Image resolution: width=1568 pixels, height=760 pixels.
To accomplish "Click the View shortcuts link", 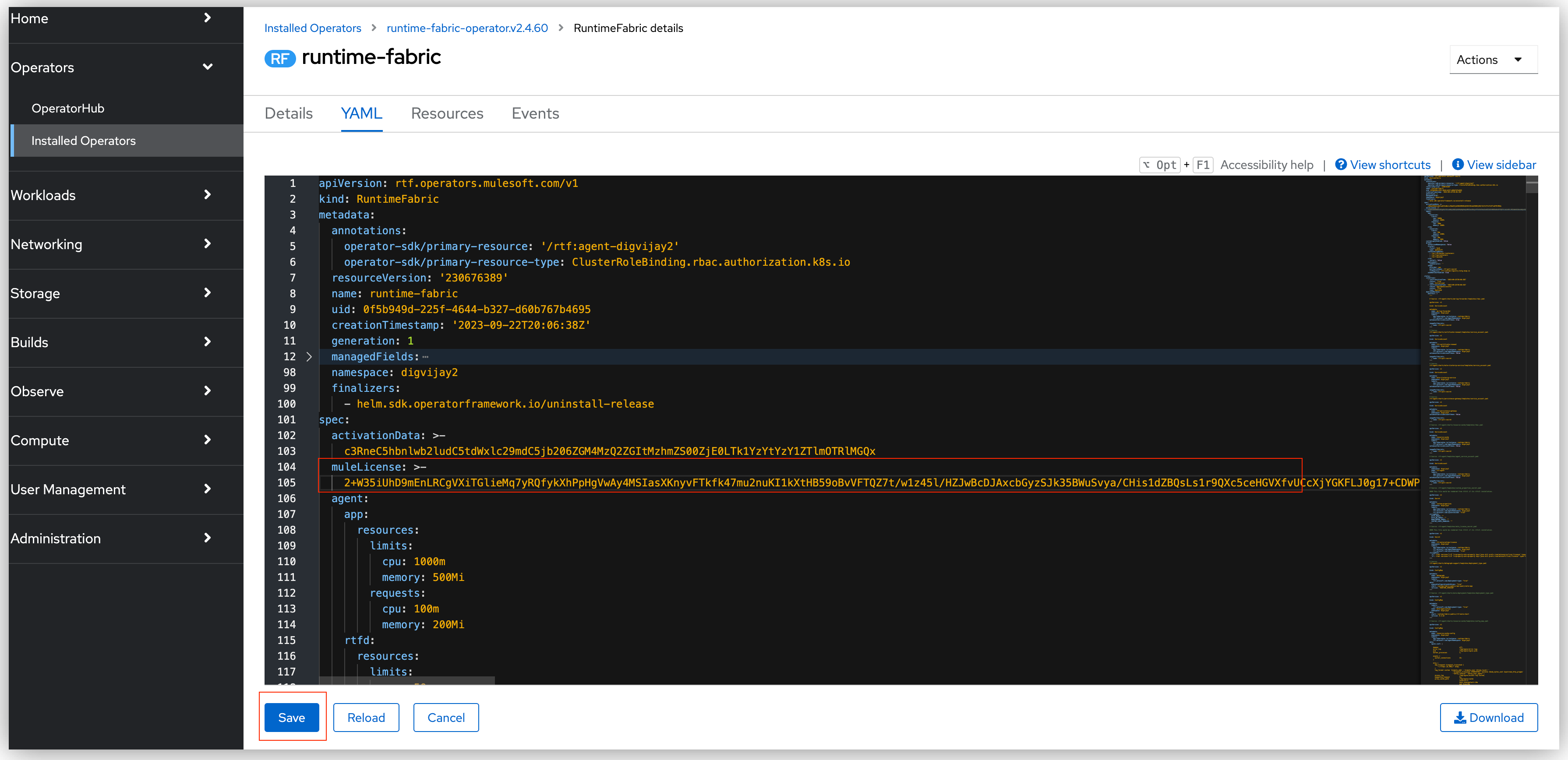I will click(1390, 164).
